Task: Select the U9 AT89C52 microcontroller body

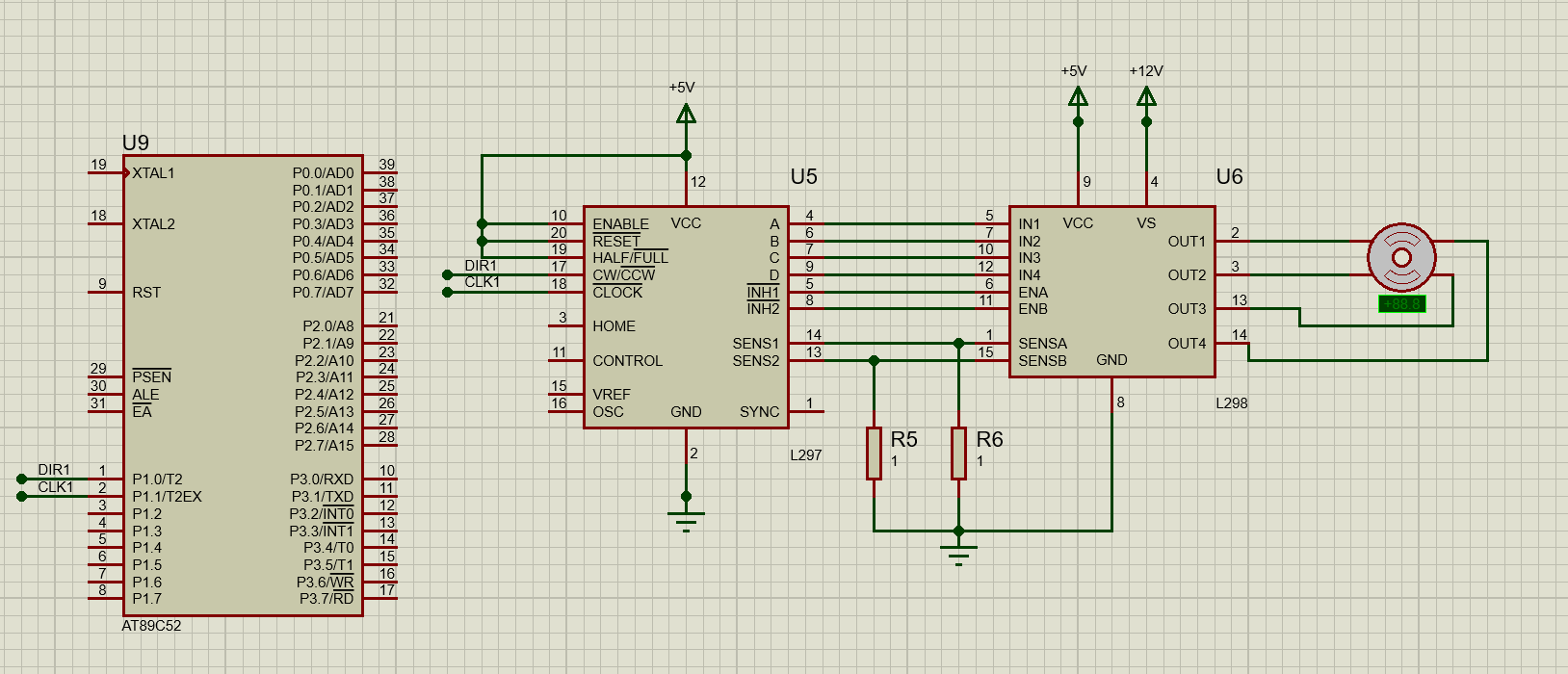Action: click(243, 385)
